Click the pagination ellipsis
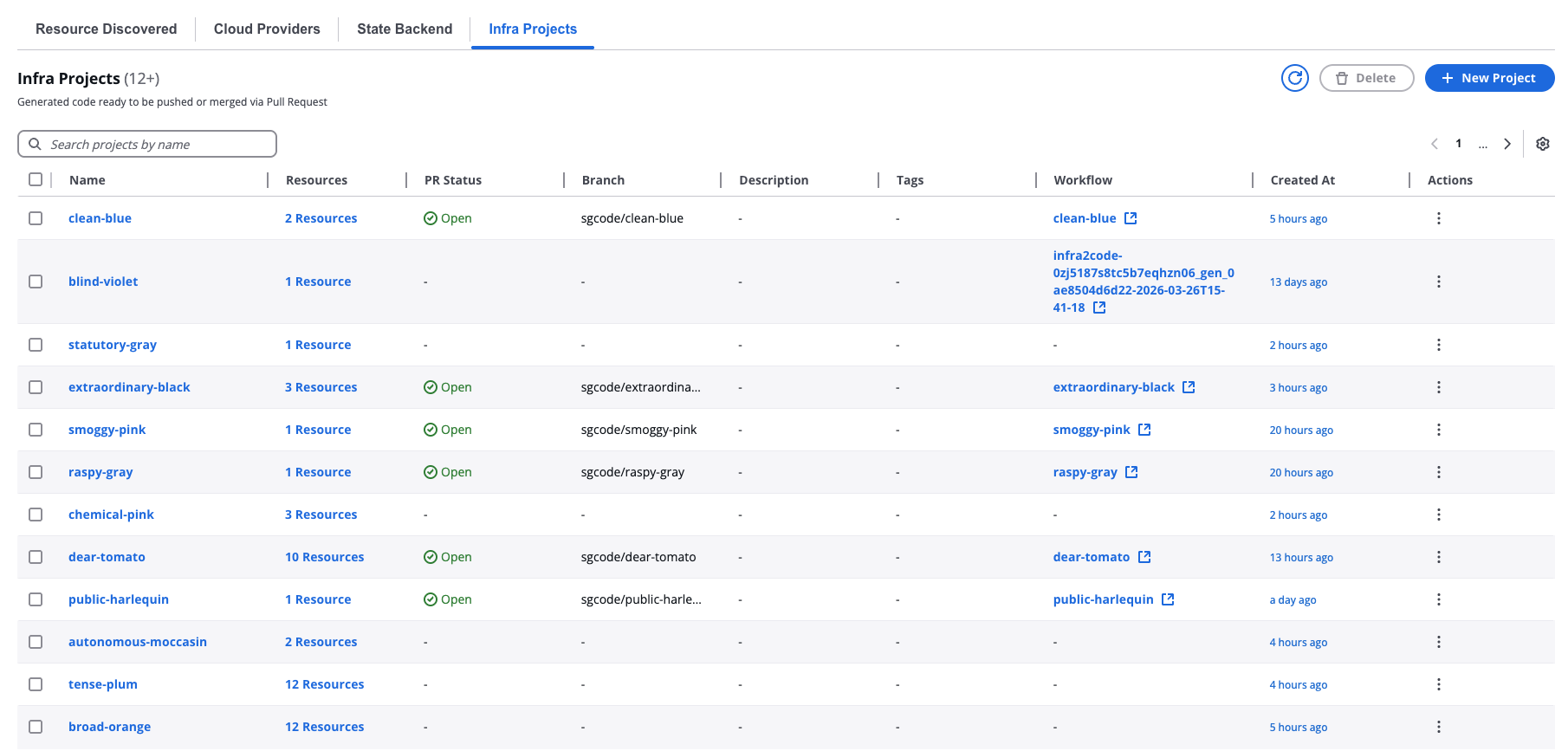This screenshot has height=751, width=1568. (x=1483, y=144)
